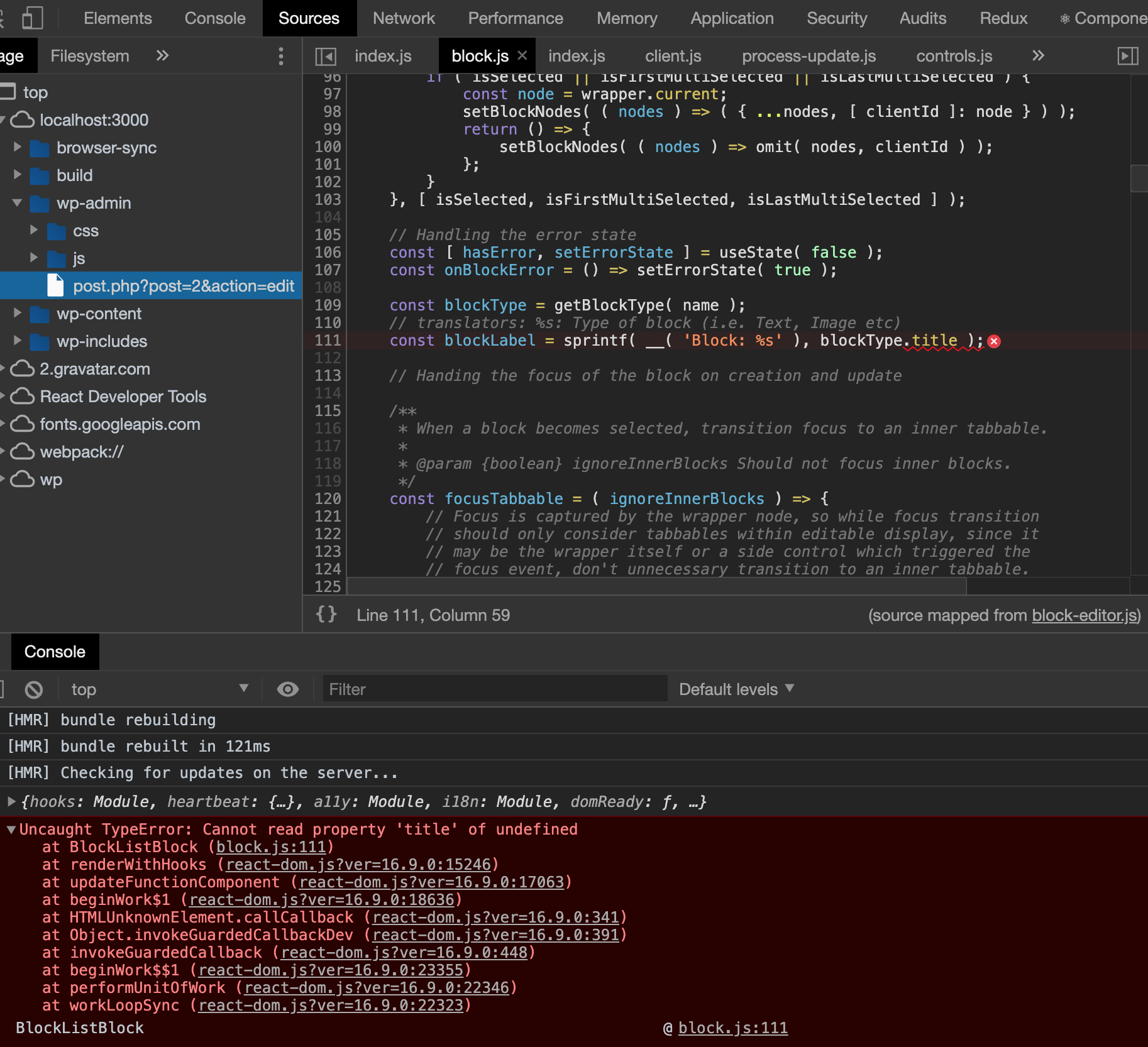The width and height of the screenshot is (1148, 1047).
Task: Switch to the first index.js file tab
Action: point(383,56)
